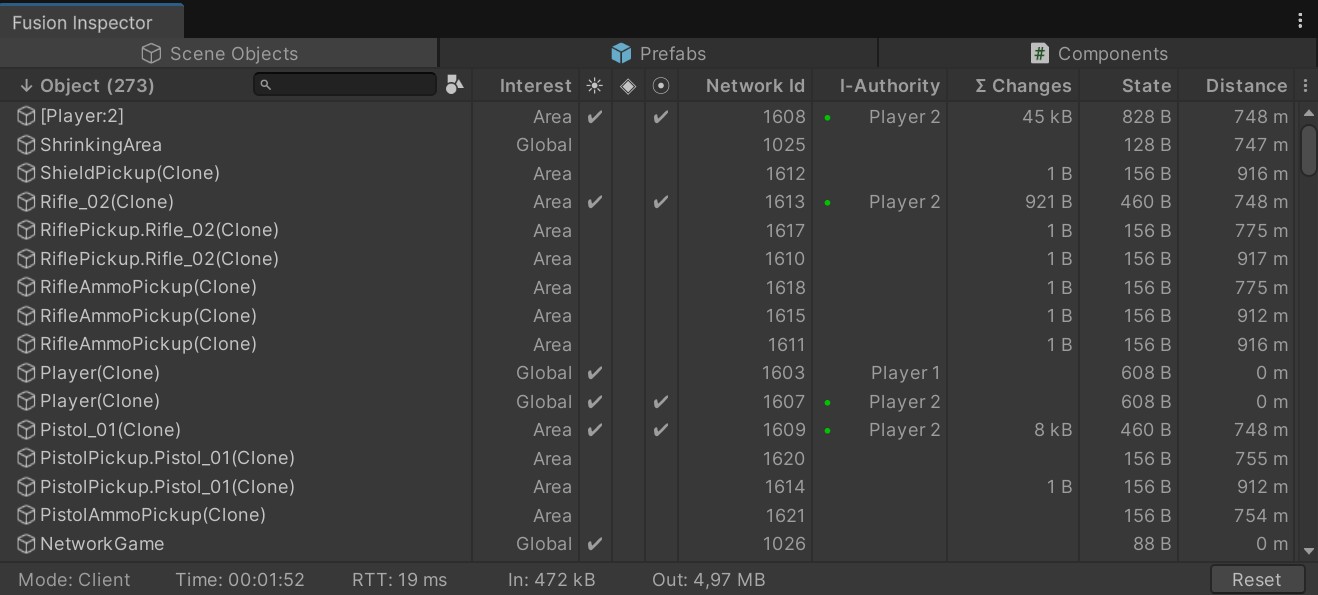Click the vertical scrollbar thumb
The height and width of the screenshot is (595, 1318).
(1309, 150)
